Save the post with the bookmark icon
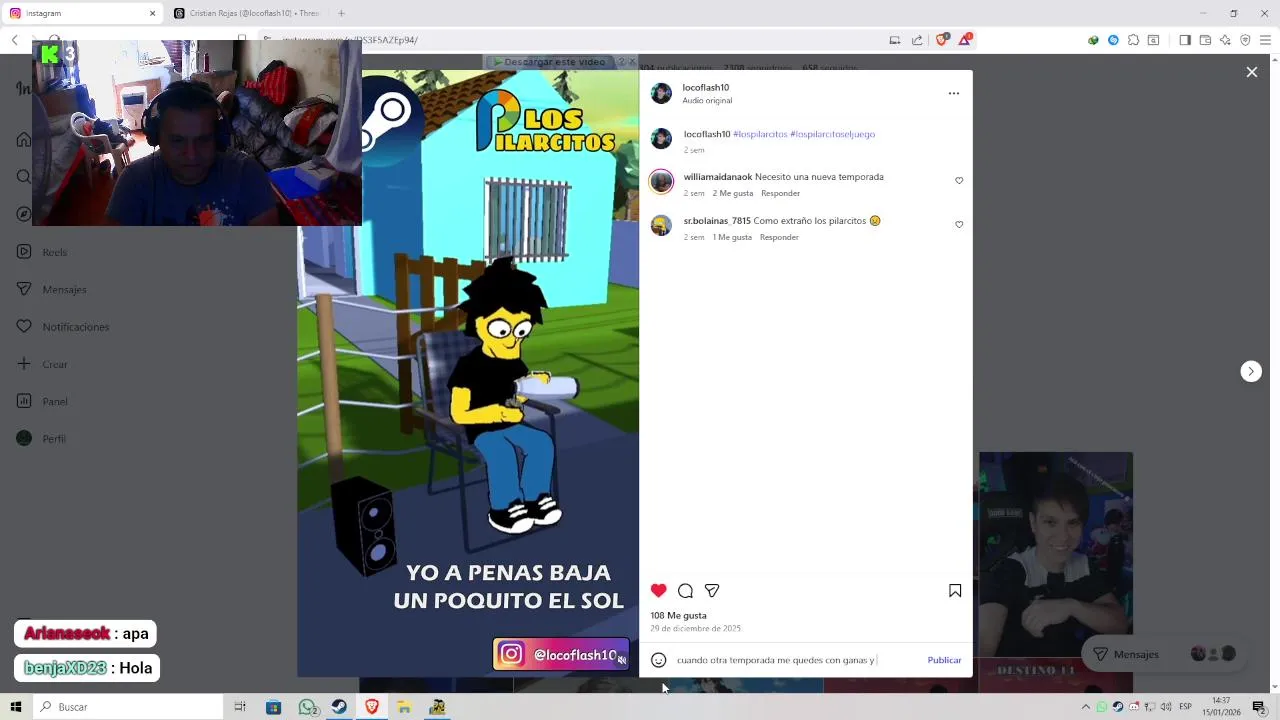 point(955,591)
